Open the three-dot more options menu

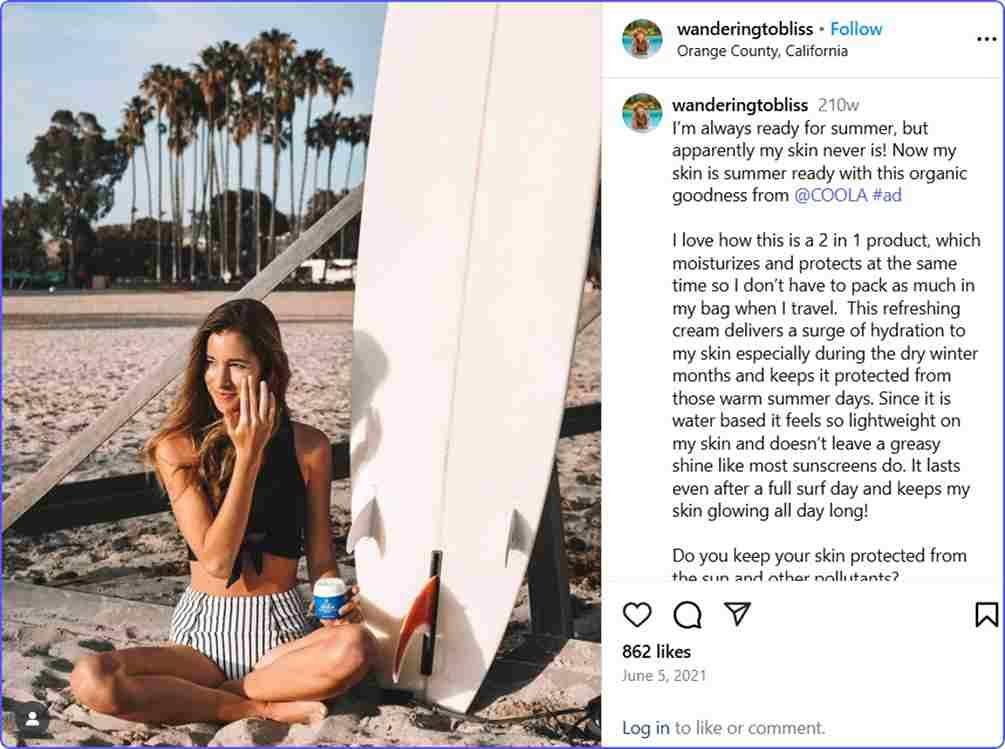[x=986, y=39]
